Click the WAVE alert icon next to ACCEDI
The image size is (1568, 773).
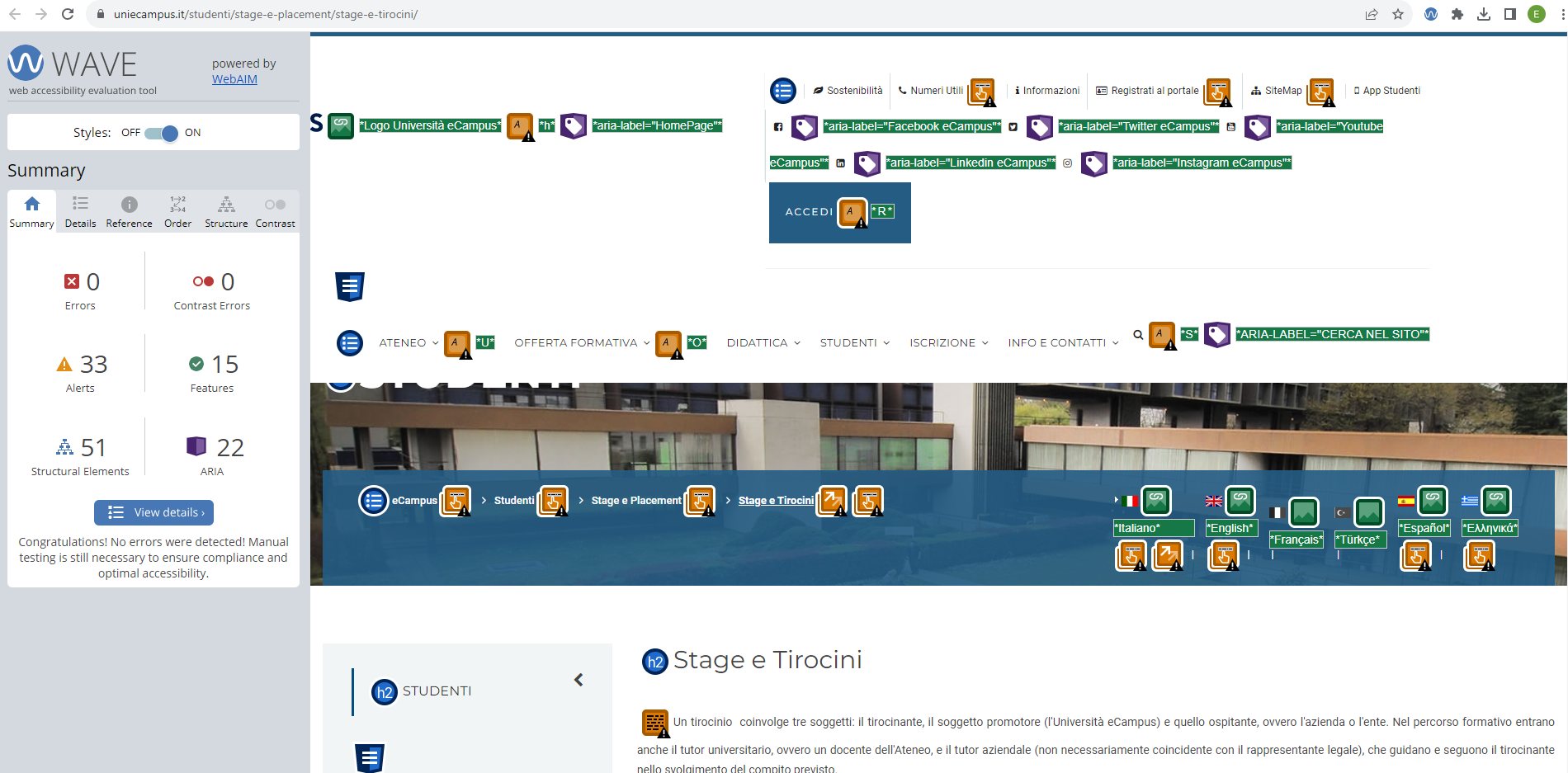click(852, 213)
